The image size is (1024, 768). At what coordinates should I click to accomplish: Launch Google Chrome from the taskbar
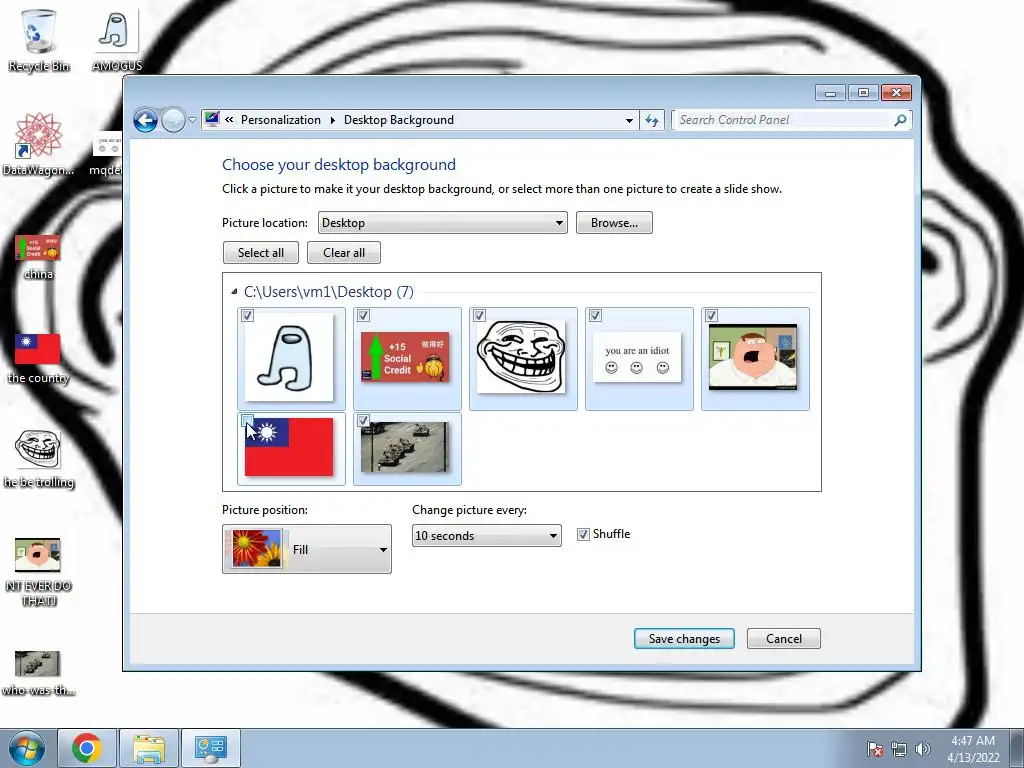pyautogui.click(x=87, y=748)
